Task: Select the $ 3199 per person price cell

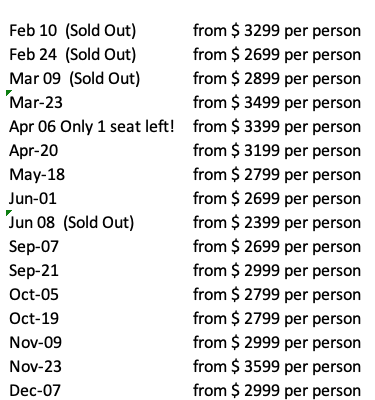Action: tap(277, 151)
